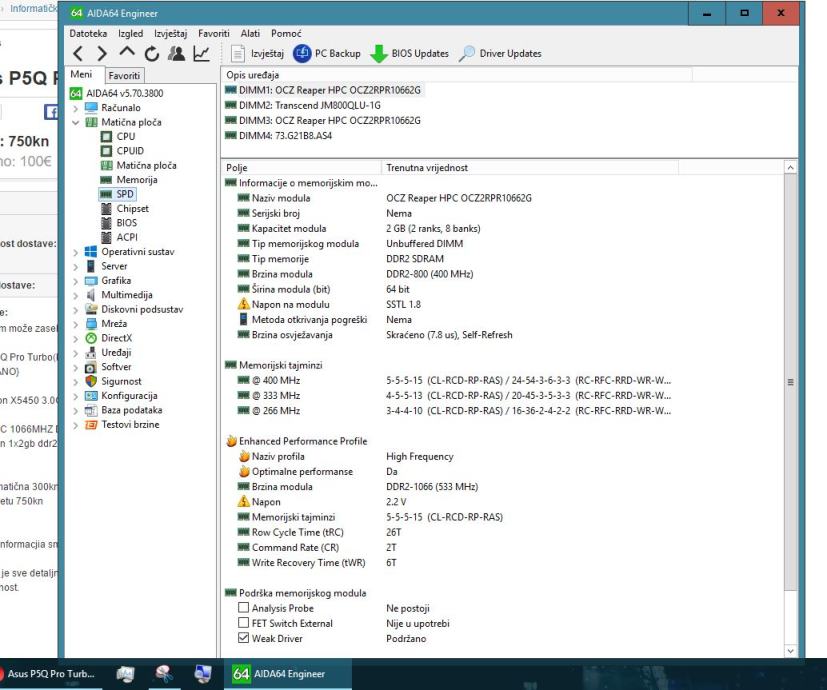Switch to the Favoriti tab
The height and width of the screenshot is (690, 827).
click(124, 76)
